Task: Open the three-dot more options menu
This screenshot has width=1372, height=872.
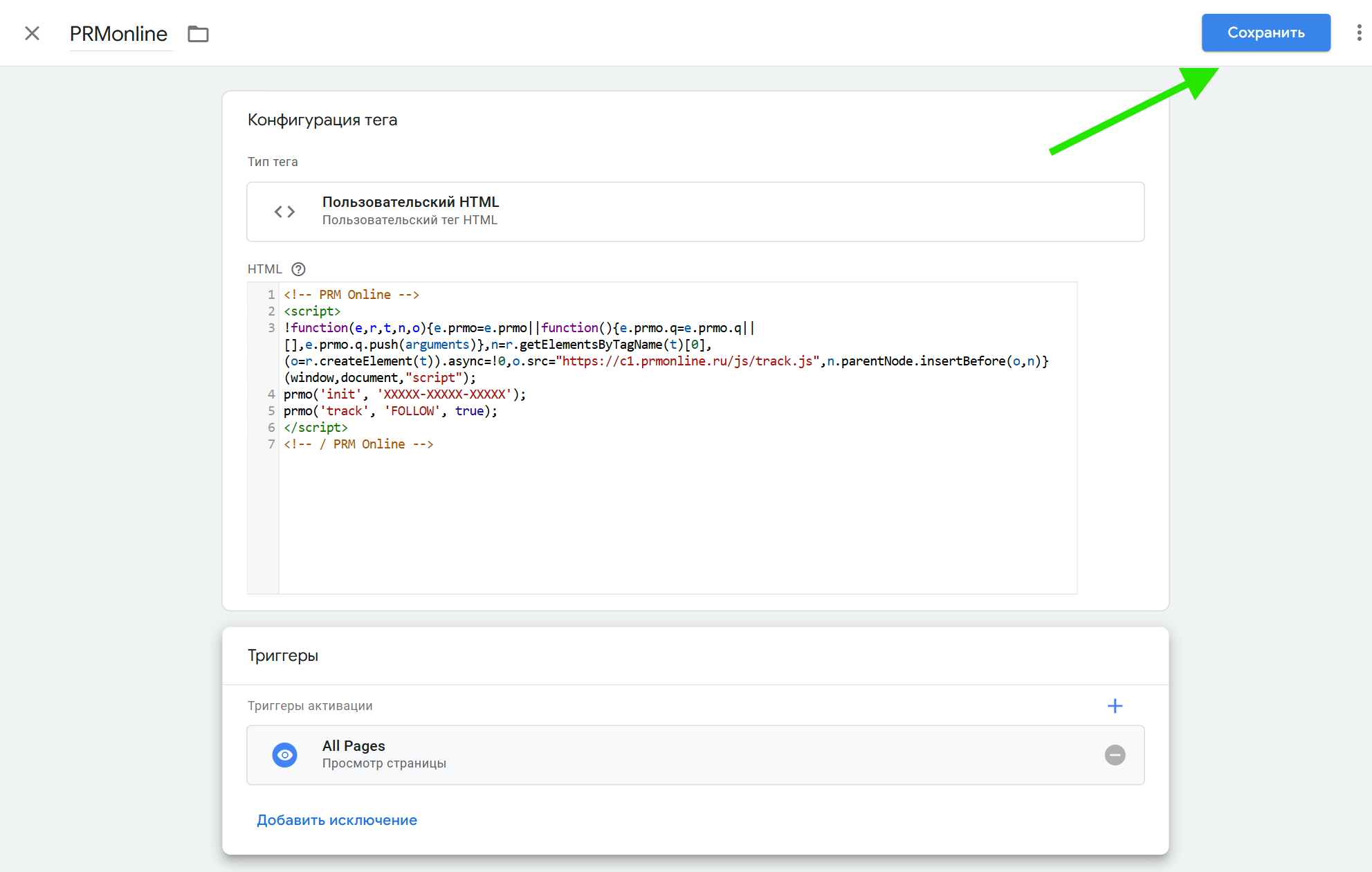Action: (1359, 33)
